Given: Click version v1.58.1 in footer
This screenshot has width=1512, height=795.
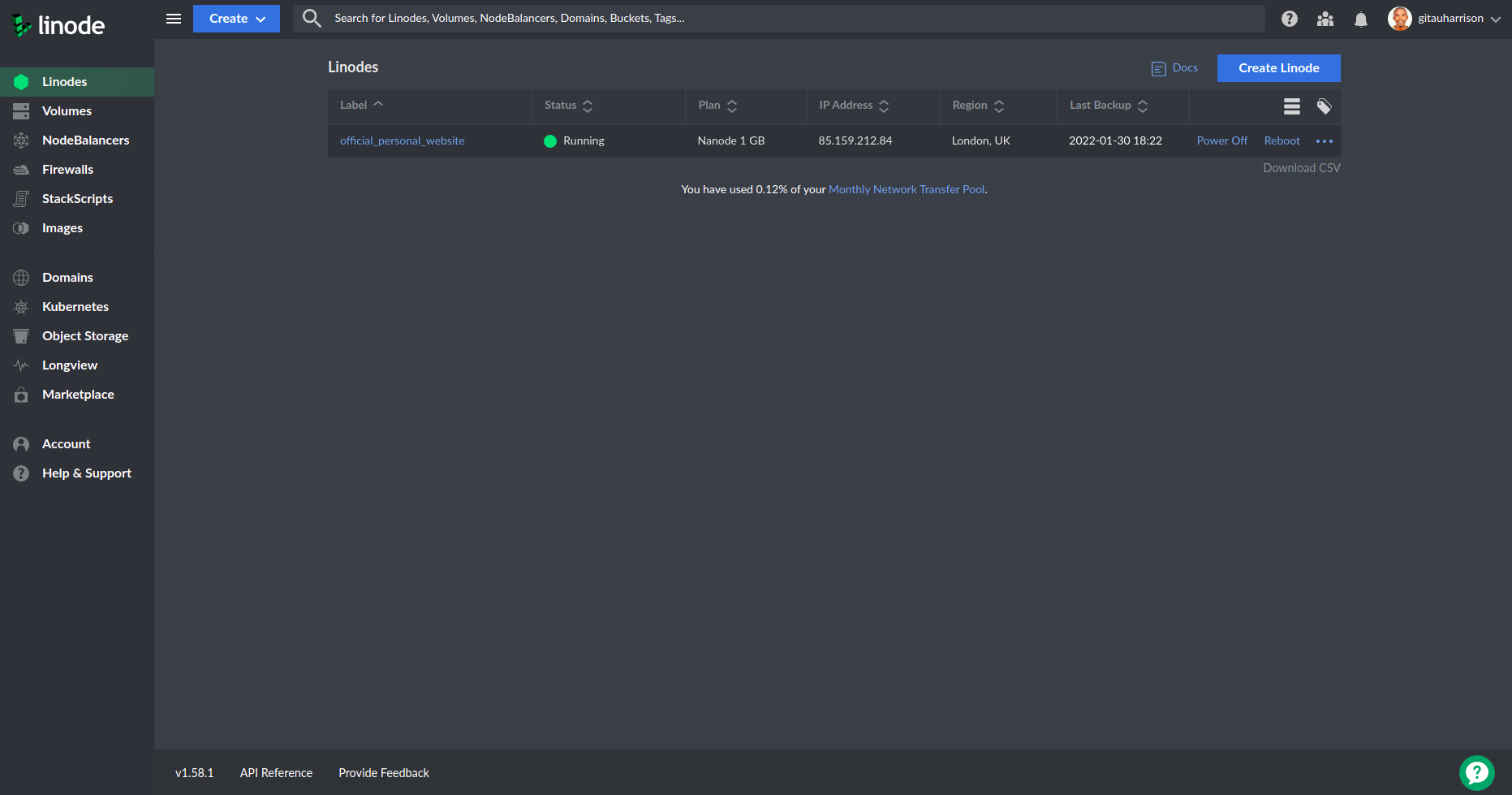Looking at the screenshot, I should 195,773.
